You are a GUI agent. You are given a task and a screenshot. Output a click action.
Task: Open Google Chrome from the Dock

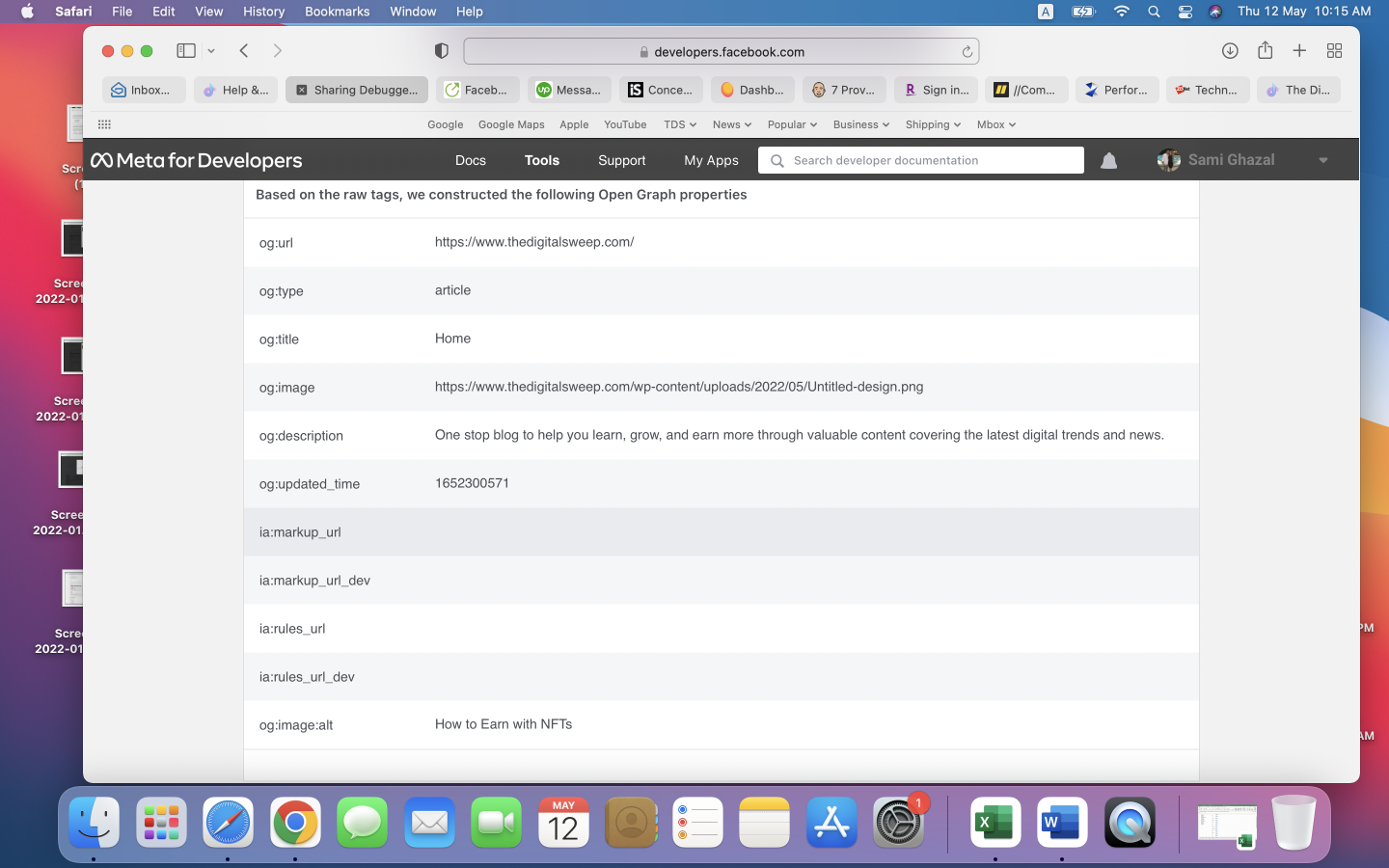[295, 823]
